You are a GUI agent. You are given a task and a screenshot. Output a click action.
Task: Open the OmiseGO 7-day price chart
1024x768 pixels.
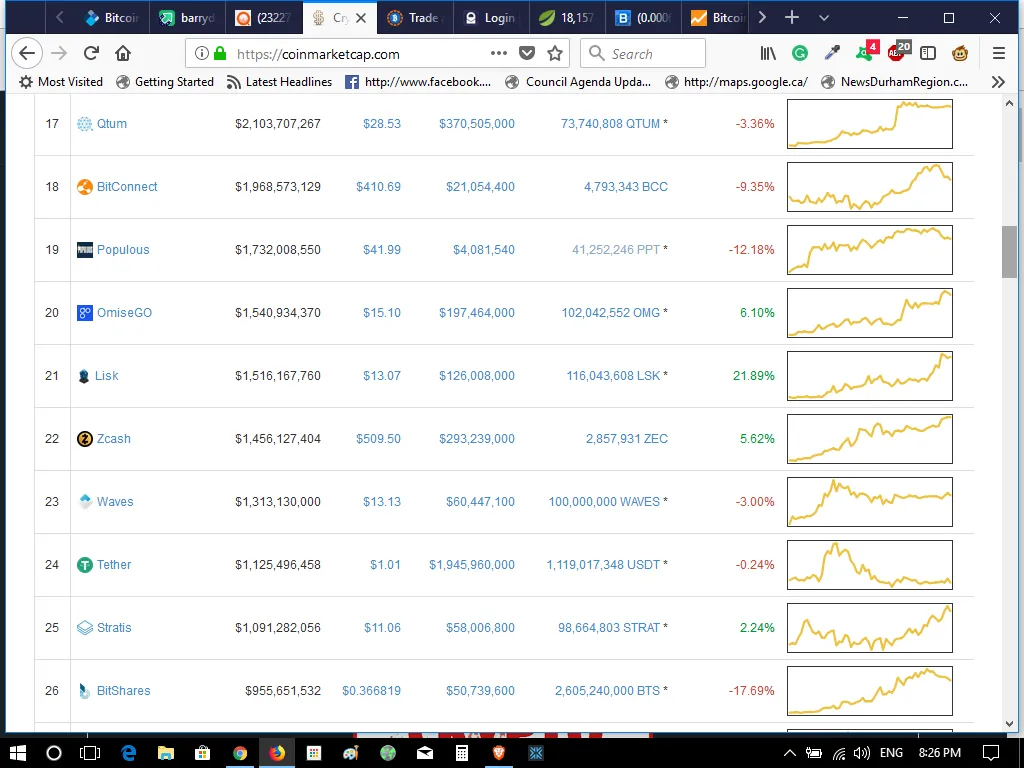[x=870, y=313]
